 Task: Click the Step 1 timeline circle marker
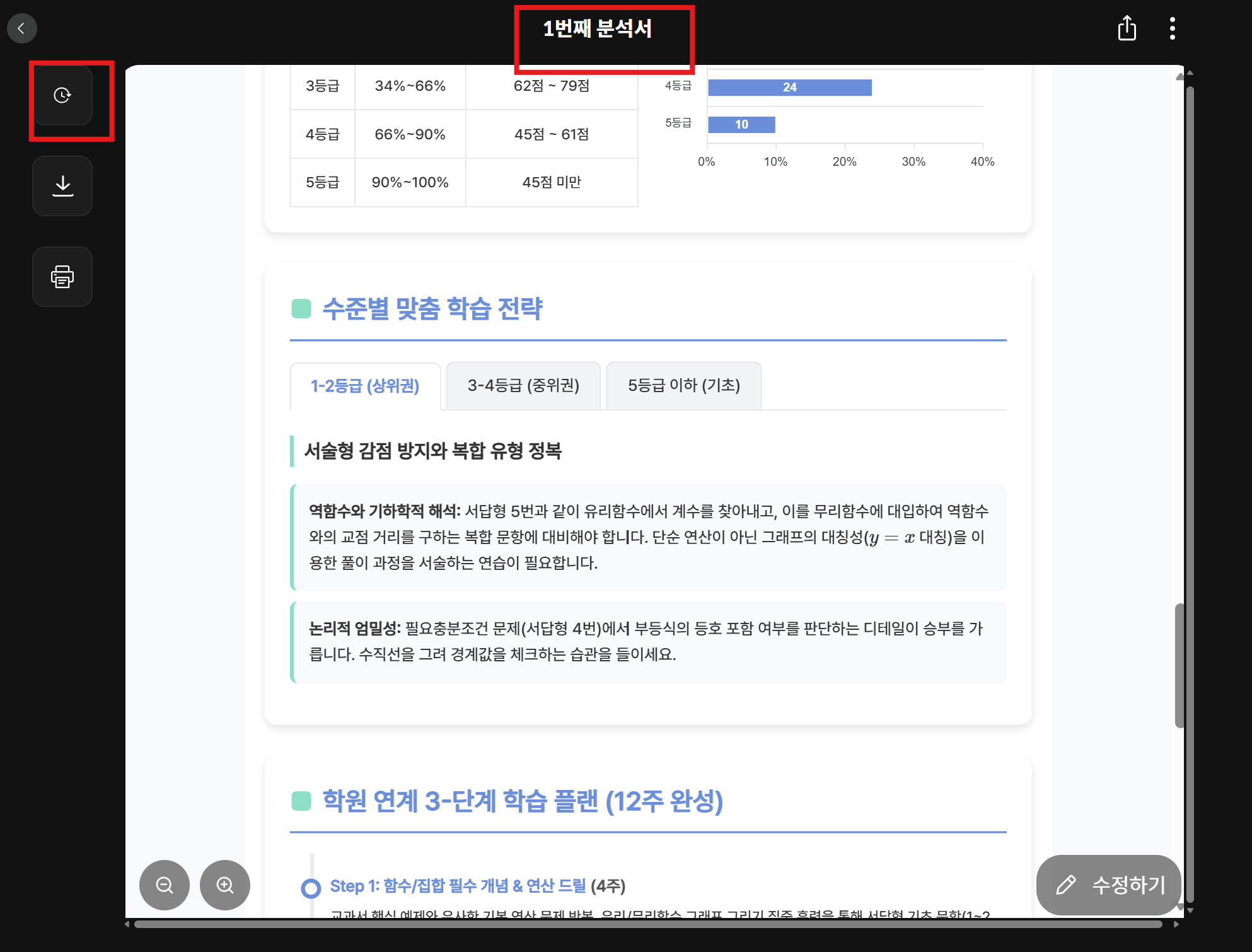[311, 888]
